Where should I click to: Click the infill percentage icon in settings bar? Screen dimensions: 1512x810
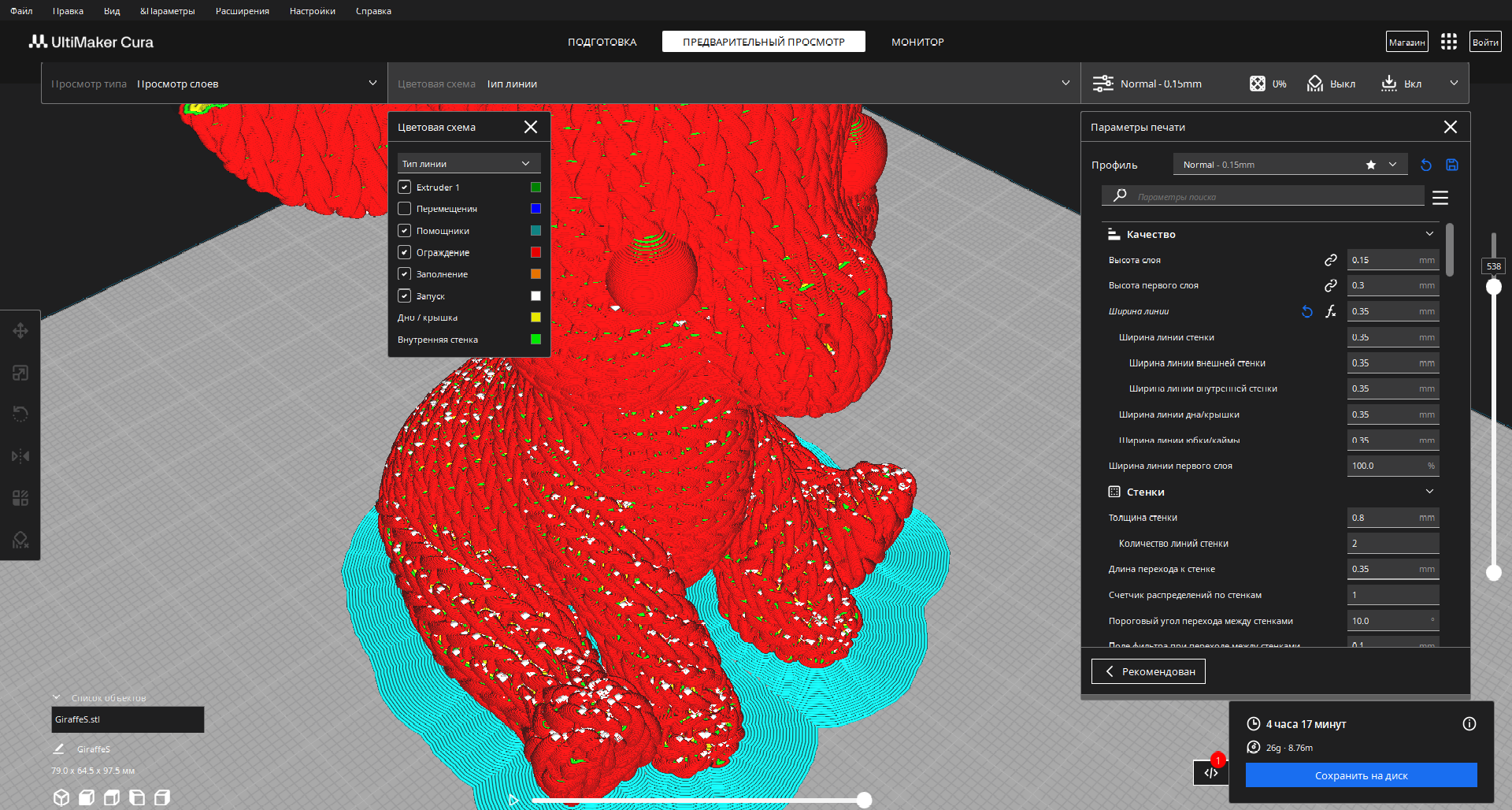click(1258, 84)
